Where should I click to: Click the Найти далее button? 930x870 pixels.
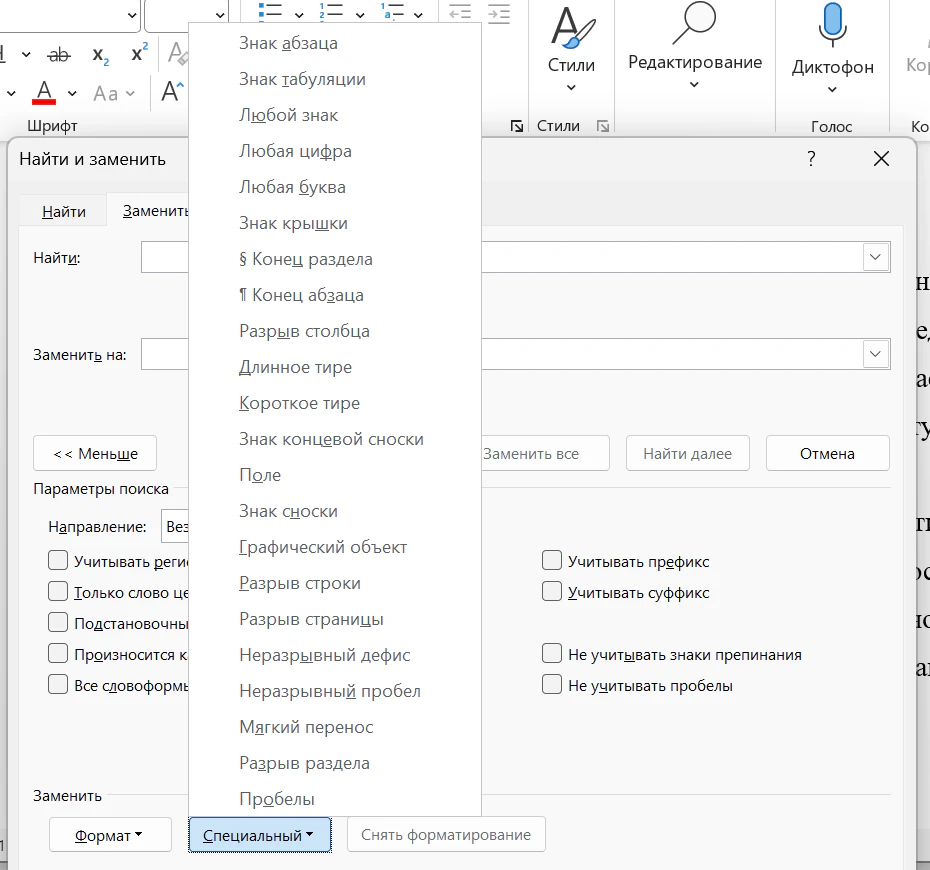(687, 454)
